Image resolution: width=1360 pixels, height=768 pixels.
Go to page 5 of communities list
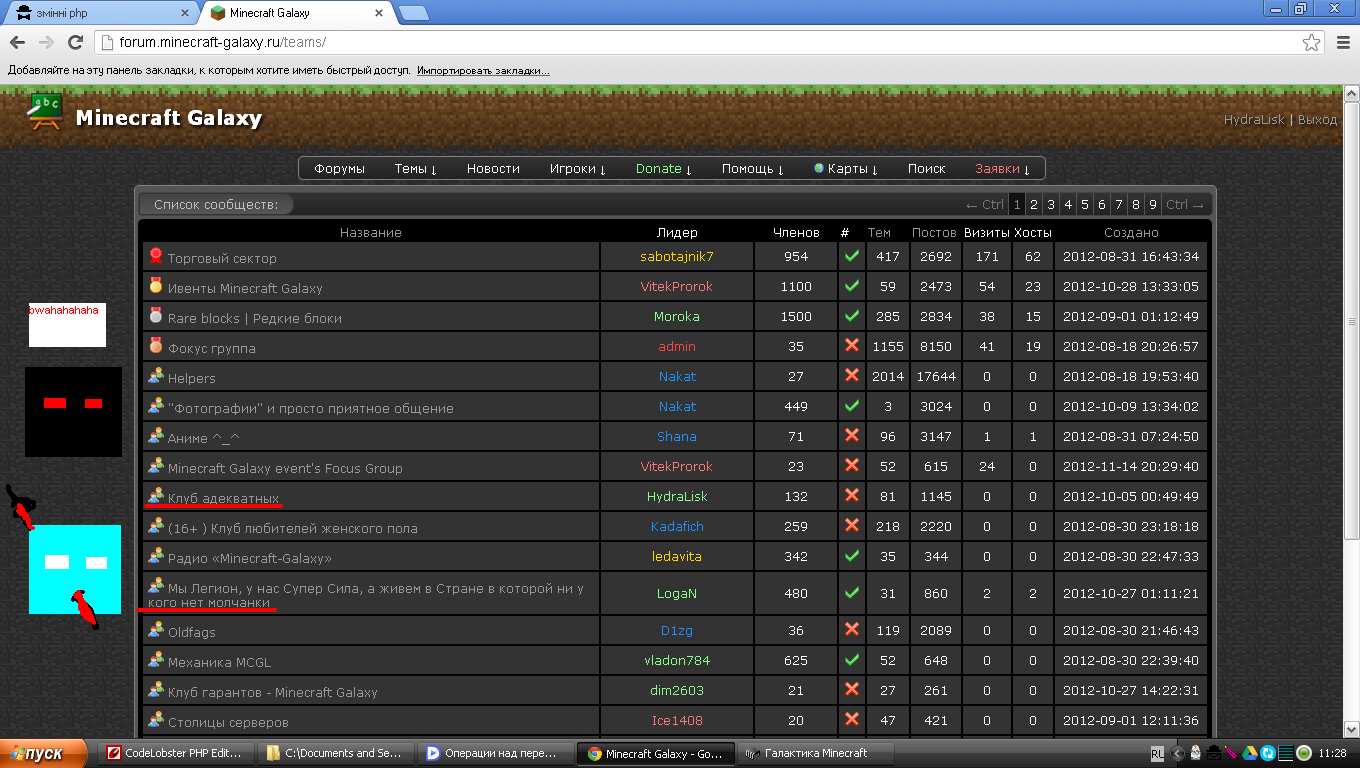point(1085,205)
